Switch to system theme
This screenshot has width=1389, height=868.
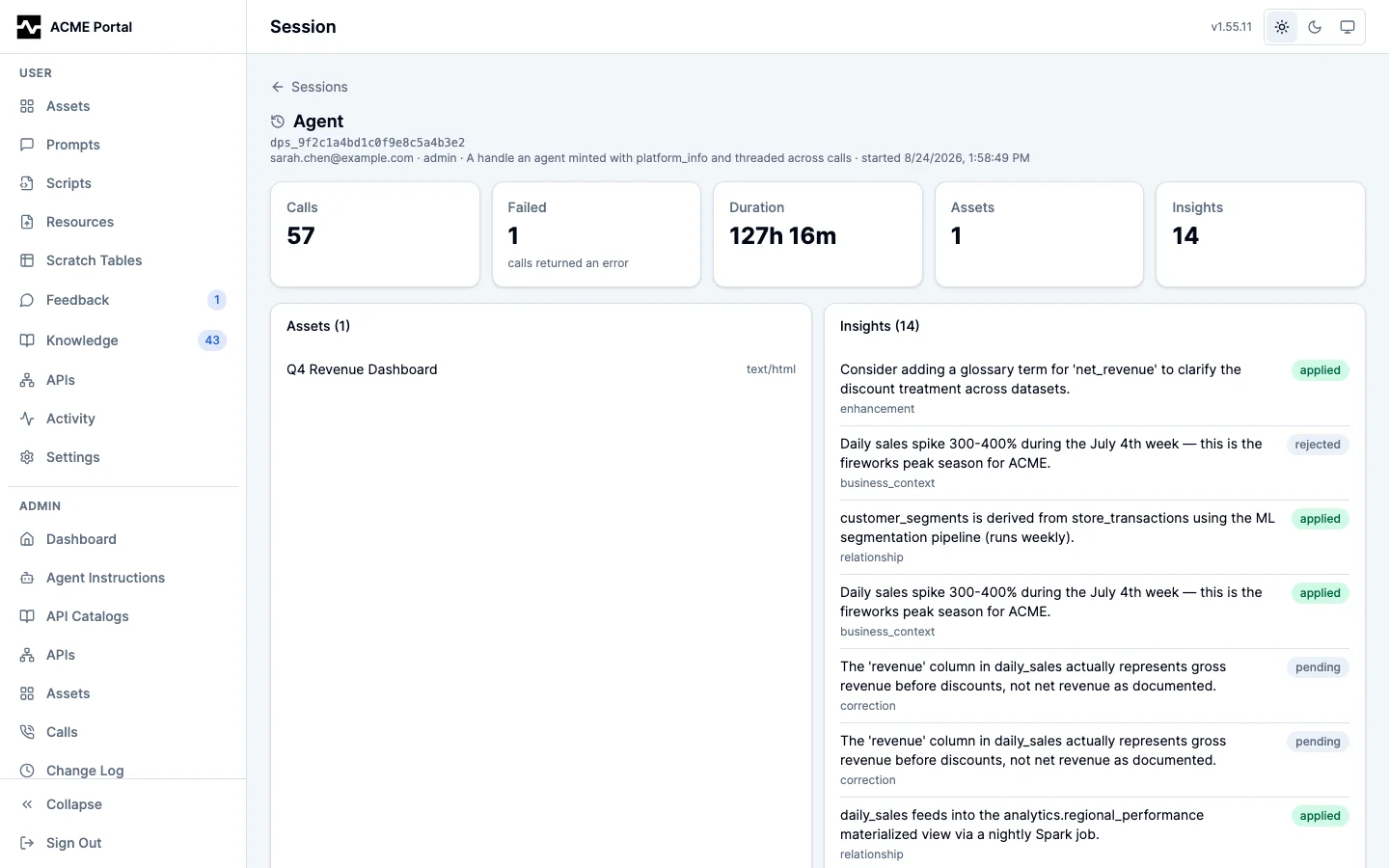(x=1348, y=27)
